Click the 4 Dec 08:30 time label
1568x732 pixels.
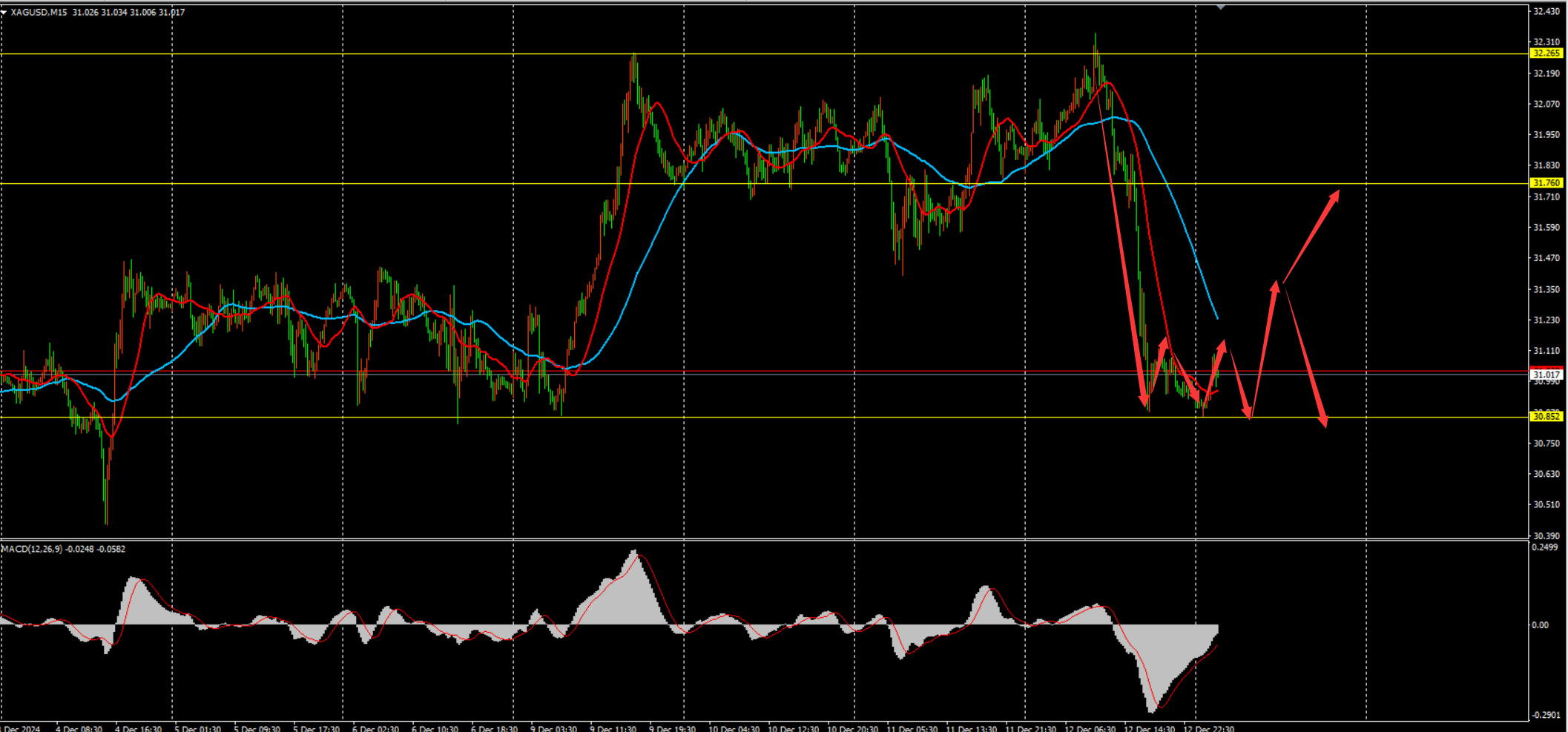click(79, 728)
